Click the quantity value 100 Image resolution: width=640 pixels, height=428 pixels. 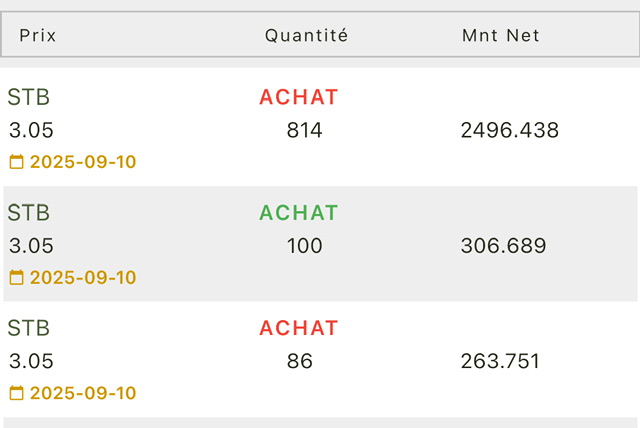click(304, 246)
